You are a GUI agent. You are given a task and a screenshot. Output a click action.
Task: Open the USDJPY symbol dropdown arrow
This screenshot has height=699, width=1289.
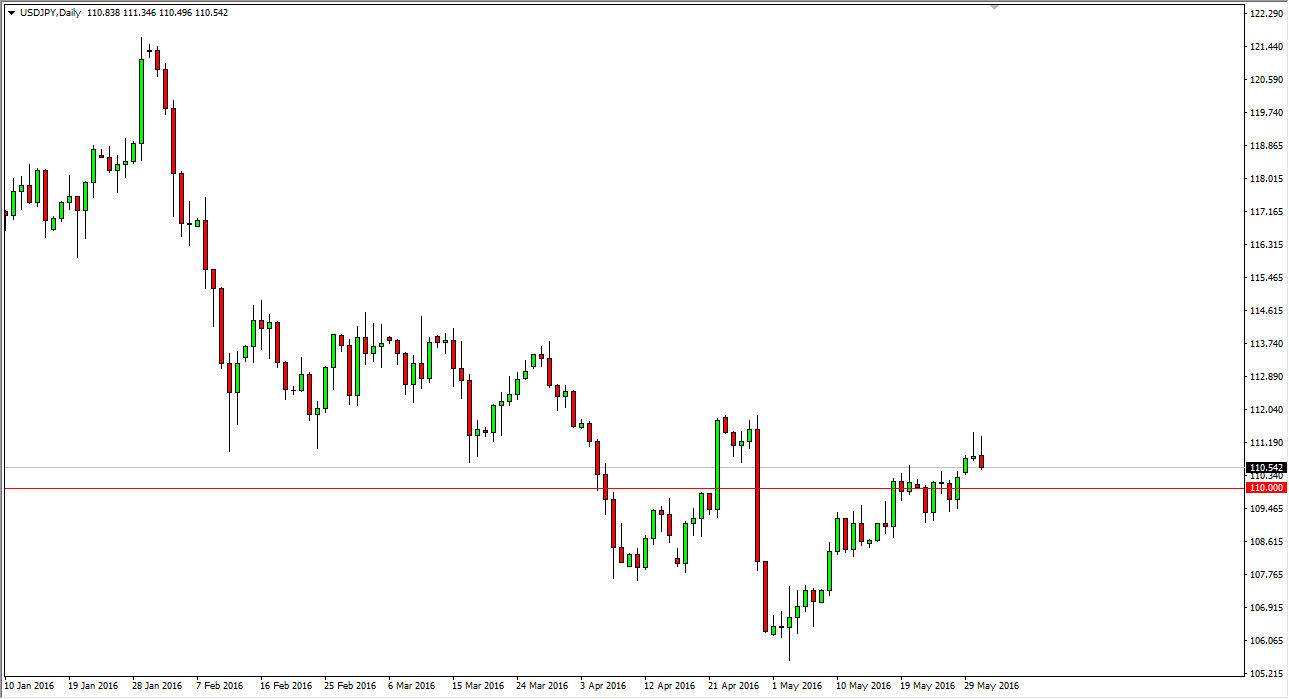click(11, 13)
